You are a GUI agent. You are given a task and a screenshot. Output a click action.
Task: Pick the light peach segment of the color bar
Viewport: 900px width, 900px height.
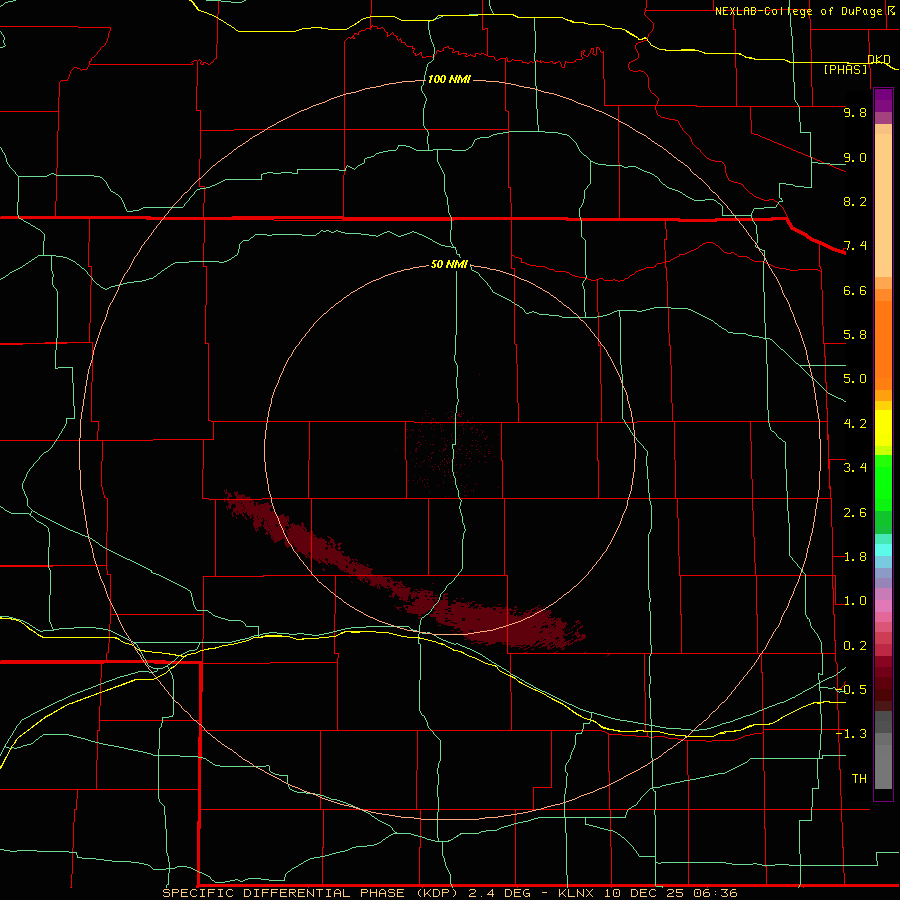click(x=883, y=205)
